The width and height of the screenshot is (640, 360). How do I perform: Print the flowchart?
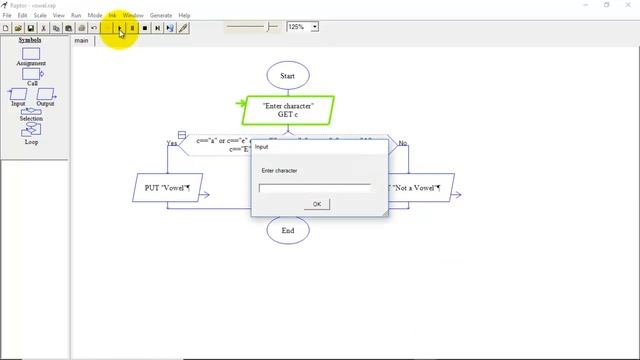click(x=82, y=28)
